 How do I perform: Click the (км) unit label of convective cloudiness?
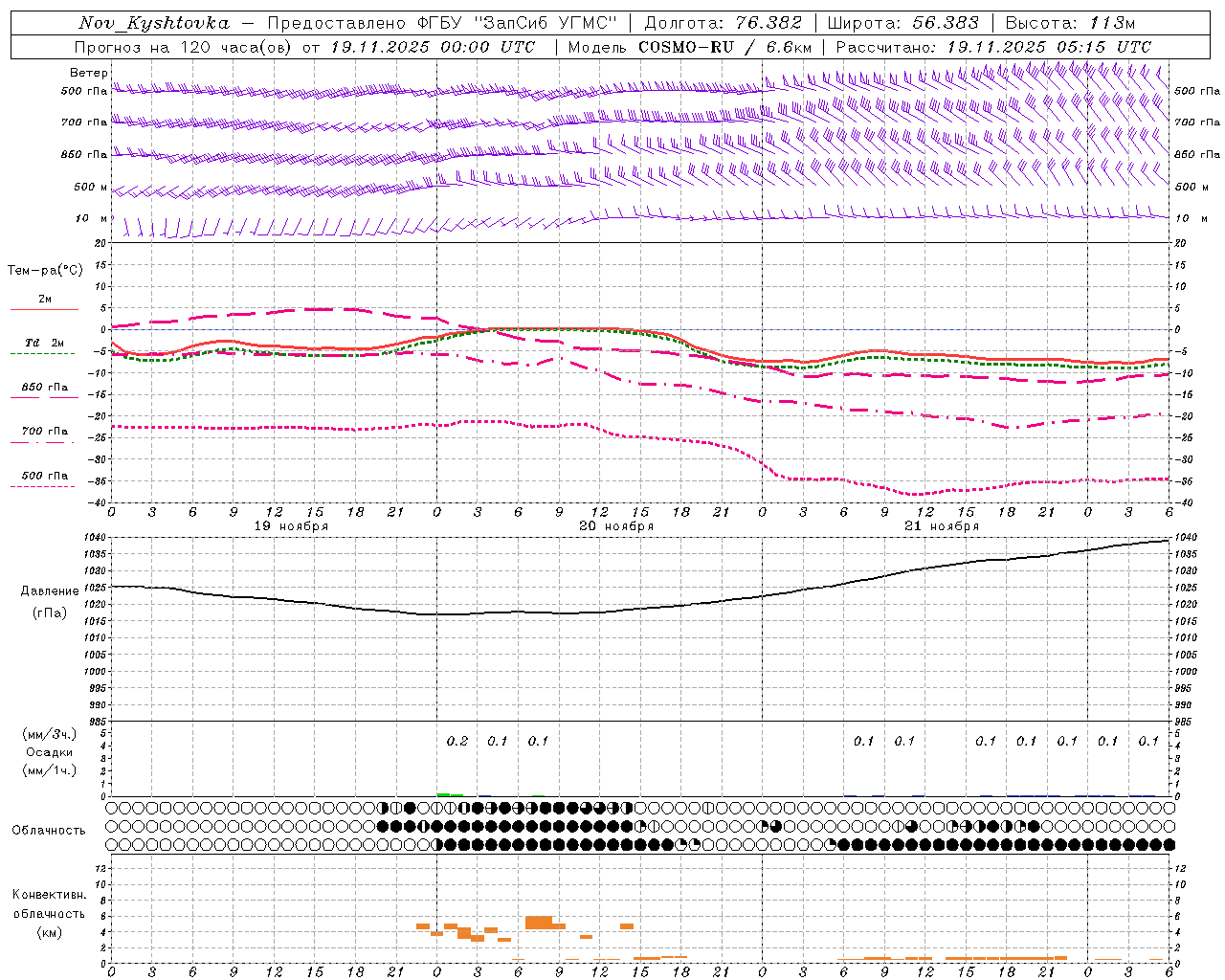click(x=49, y=932)
